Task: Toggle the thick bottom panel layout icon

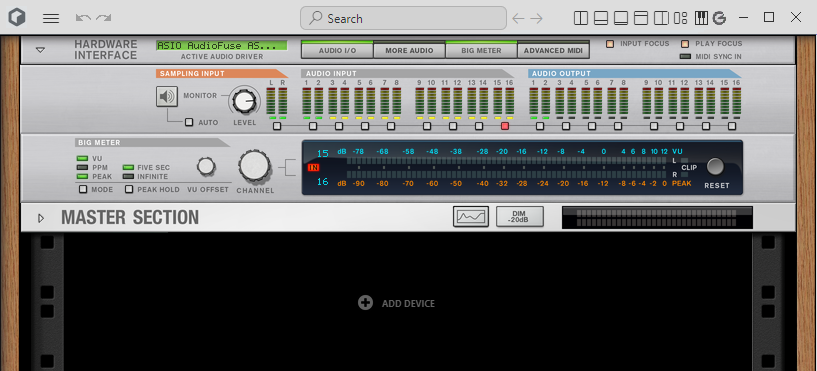Action: tap(601, 18)
